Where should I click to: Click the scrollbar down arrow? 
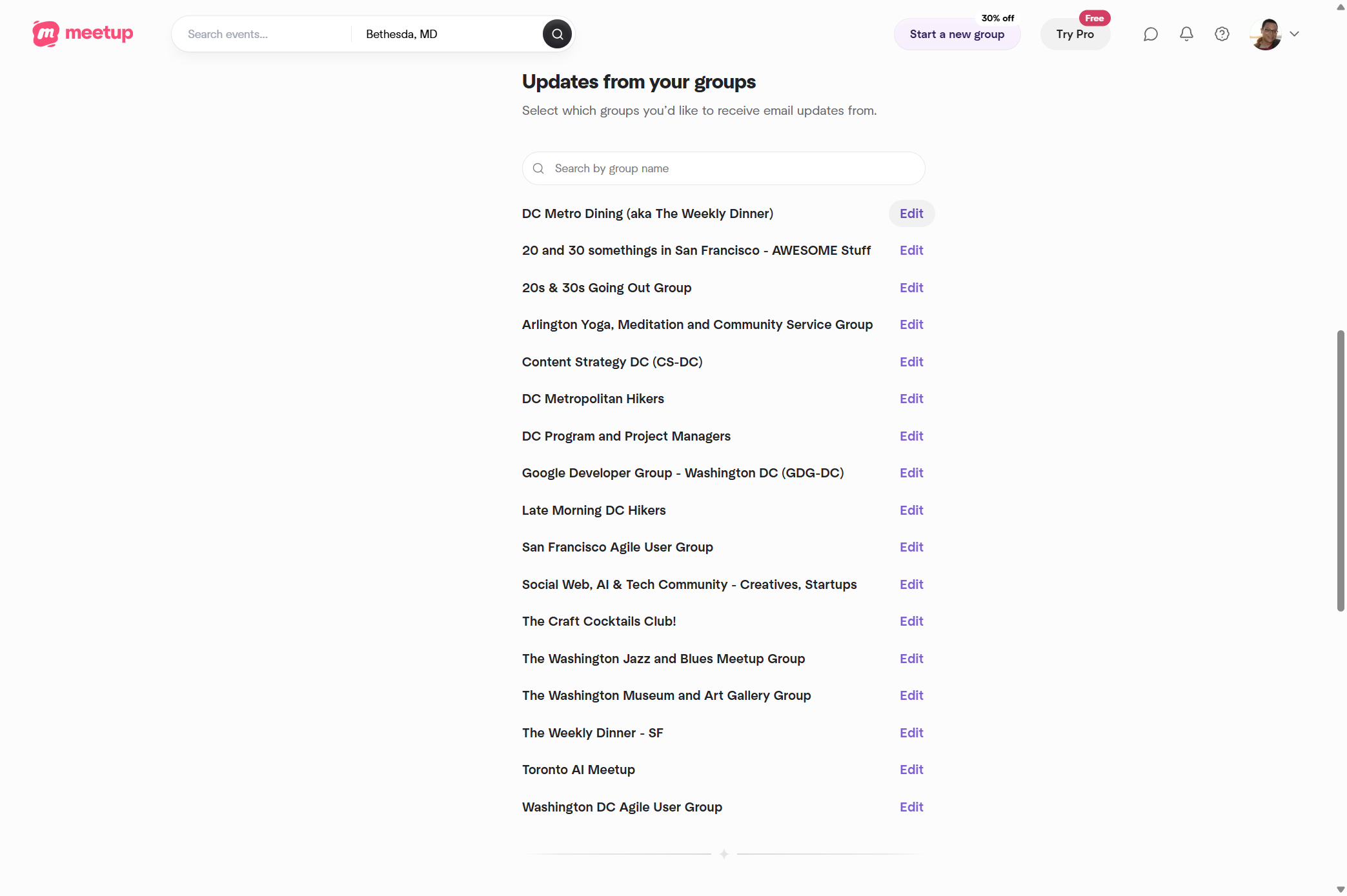pyautogui.click(x=1341, y=890)
